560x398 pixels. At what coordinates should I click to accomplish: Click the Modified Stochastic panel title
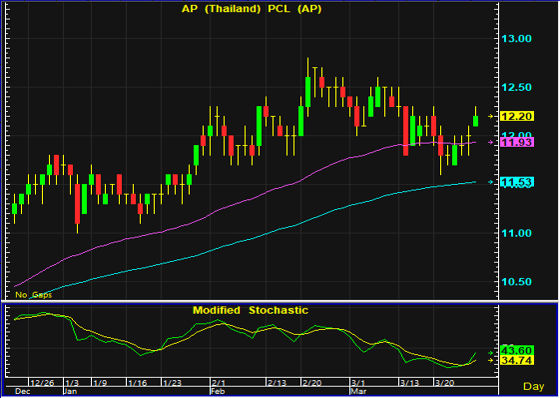point(250,310)
